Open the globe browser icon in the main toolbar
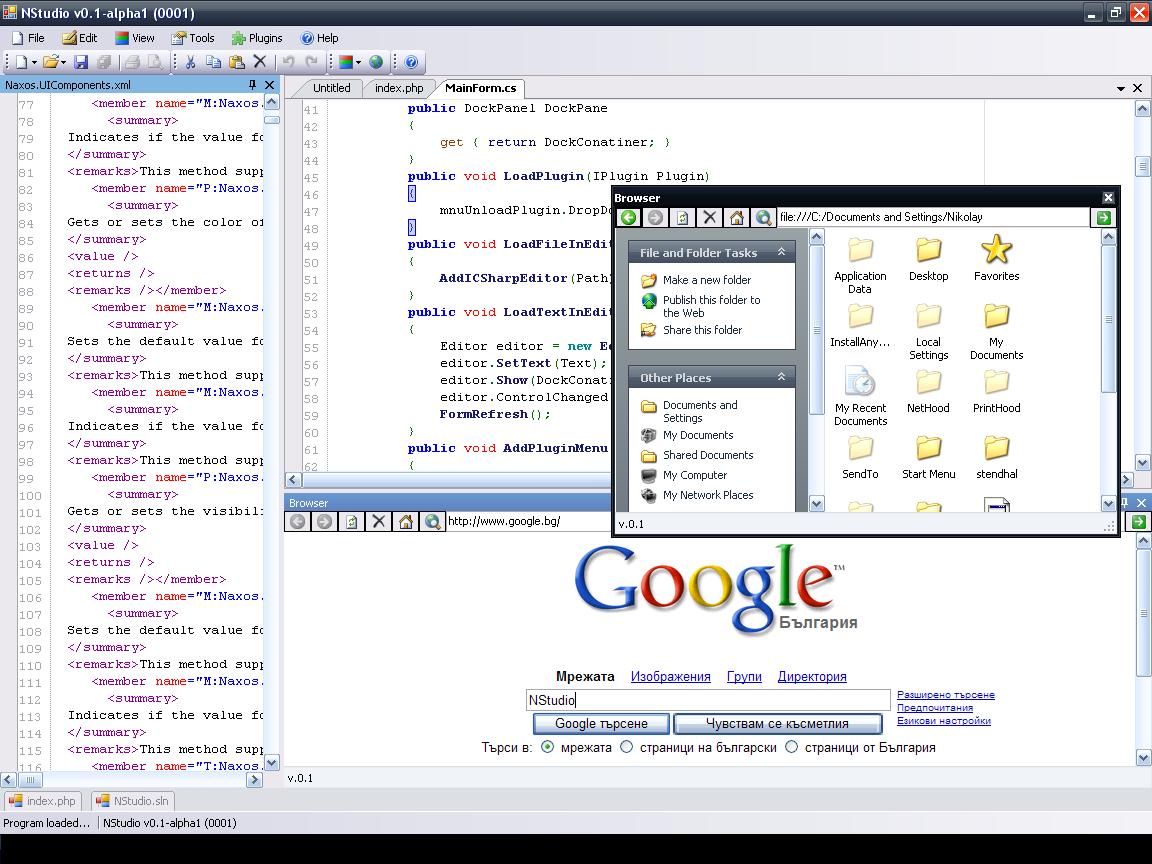 [376, 62]
